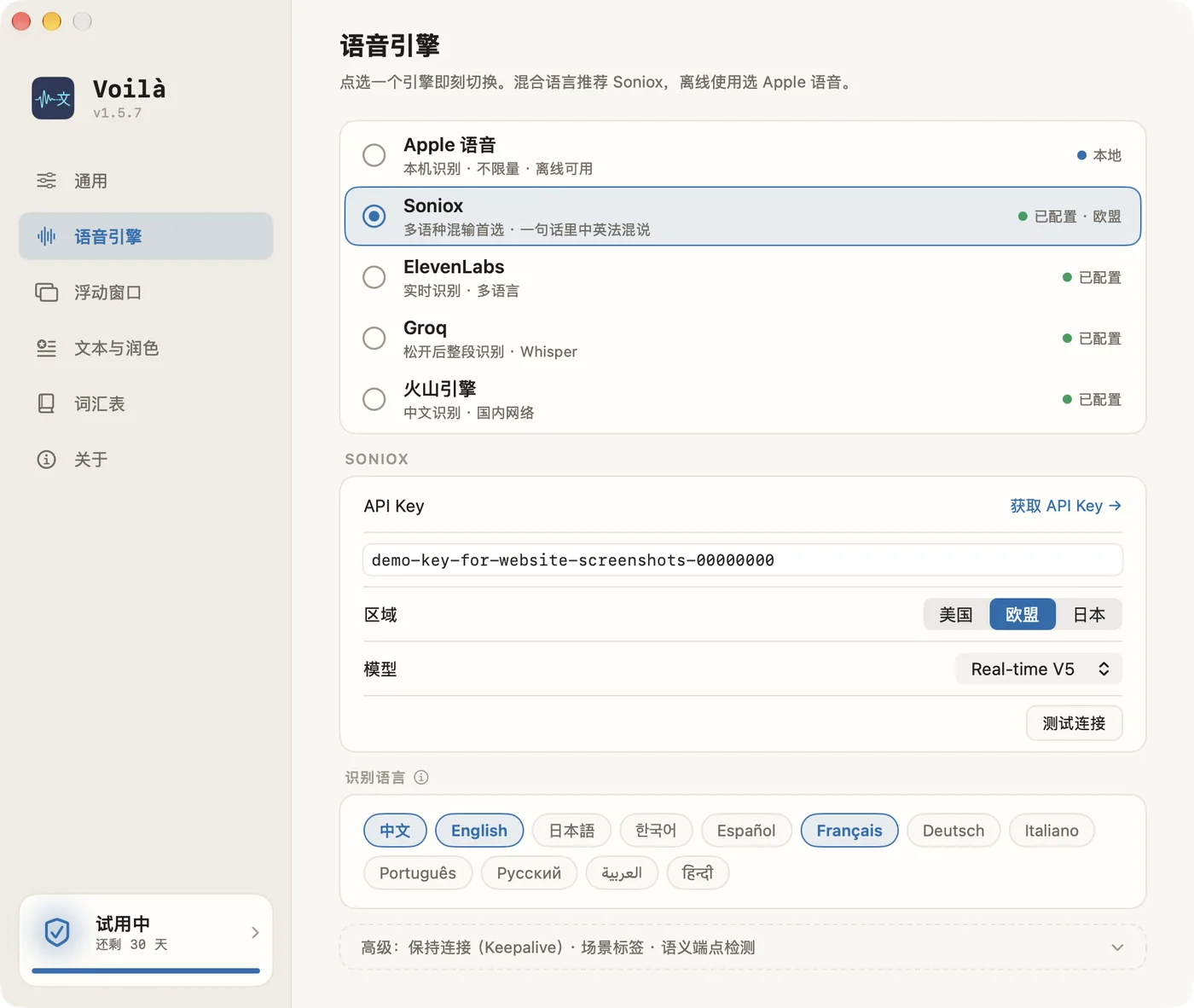
Task: Click the 测试连接 button
Action: [1074, 723]
